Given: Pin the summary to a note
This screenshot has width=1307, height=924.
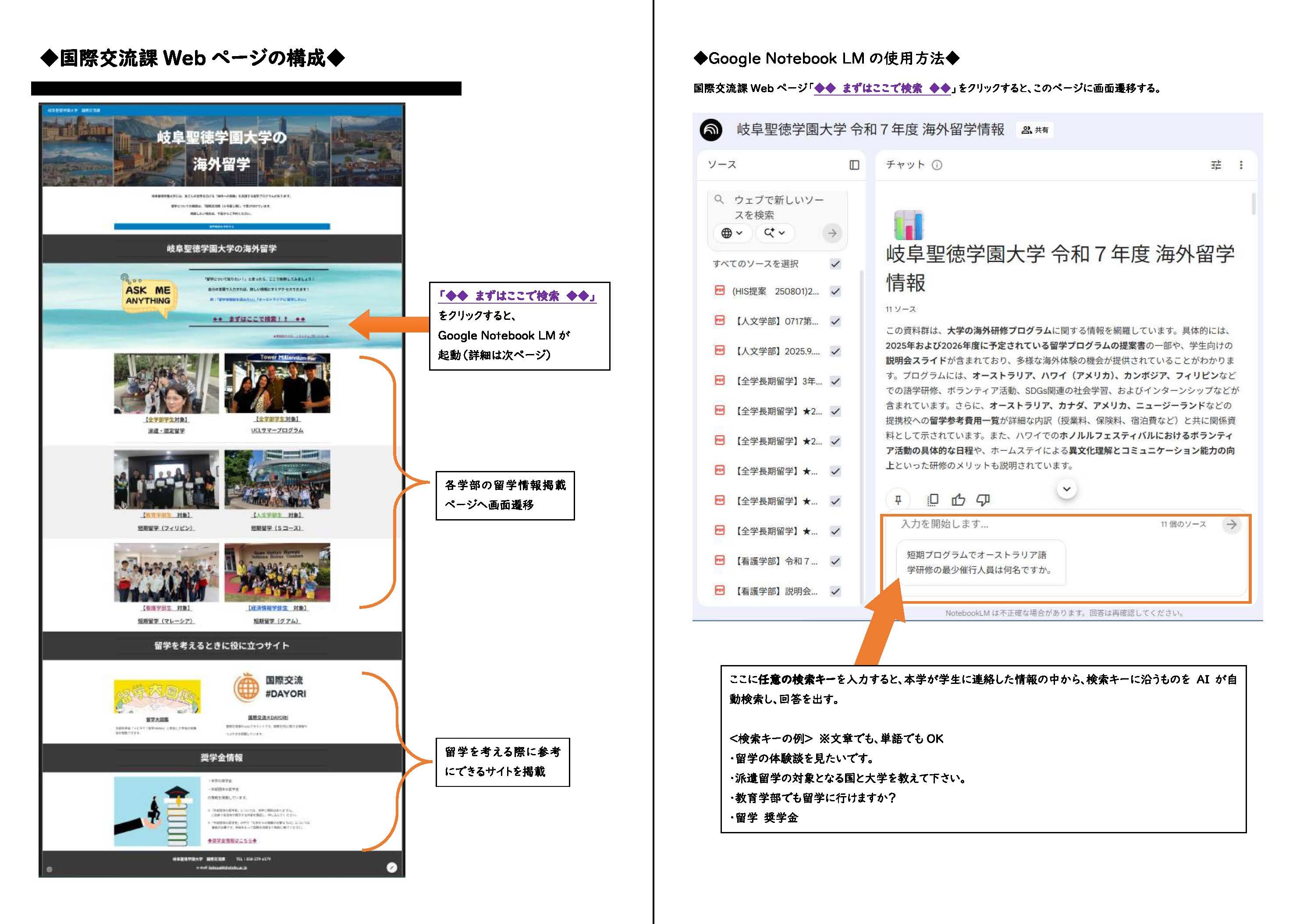Looking at the screenshot, I should tap(898, 500).
